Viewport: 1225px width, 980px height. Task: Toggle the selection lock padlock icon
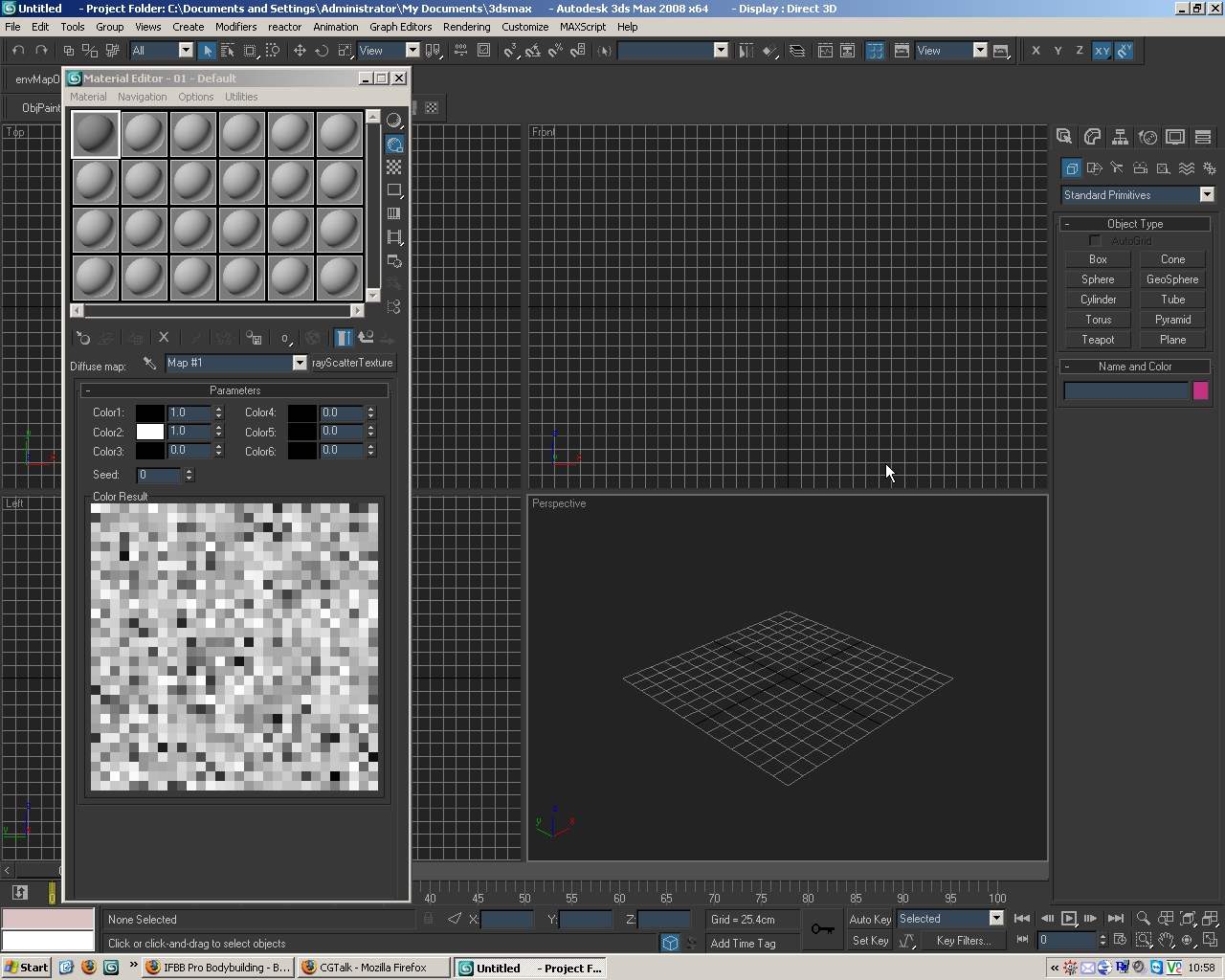pyautogui.click(x=428, y=919)
